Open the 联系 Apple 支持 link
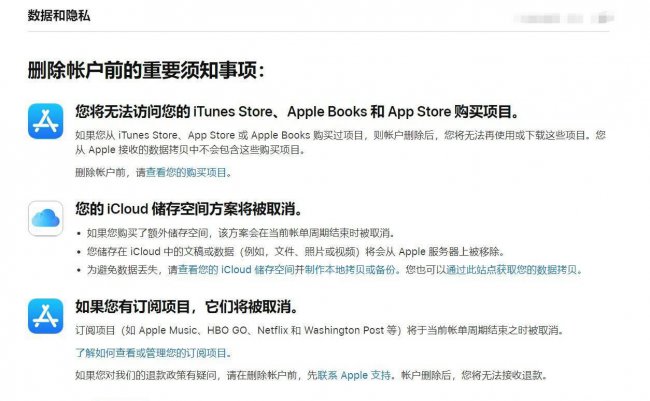 pyautogui.click(x=354, y=376)
